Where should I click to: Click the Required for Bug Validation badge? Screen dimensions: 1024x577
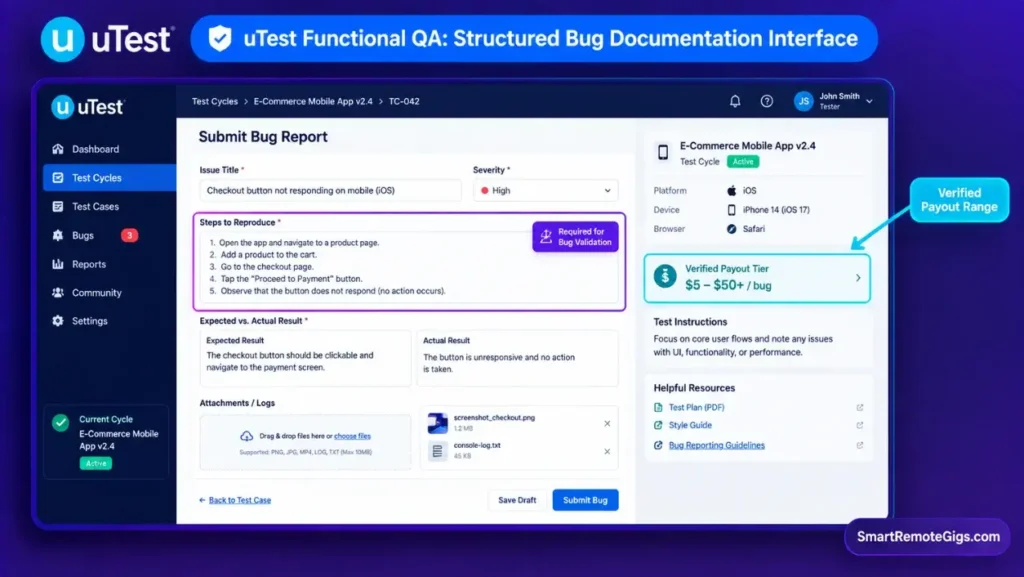[575, 237]
